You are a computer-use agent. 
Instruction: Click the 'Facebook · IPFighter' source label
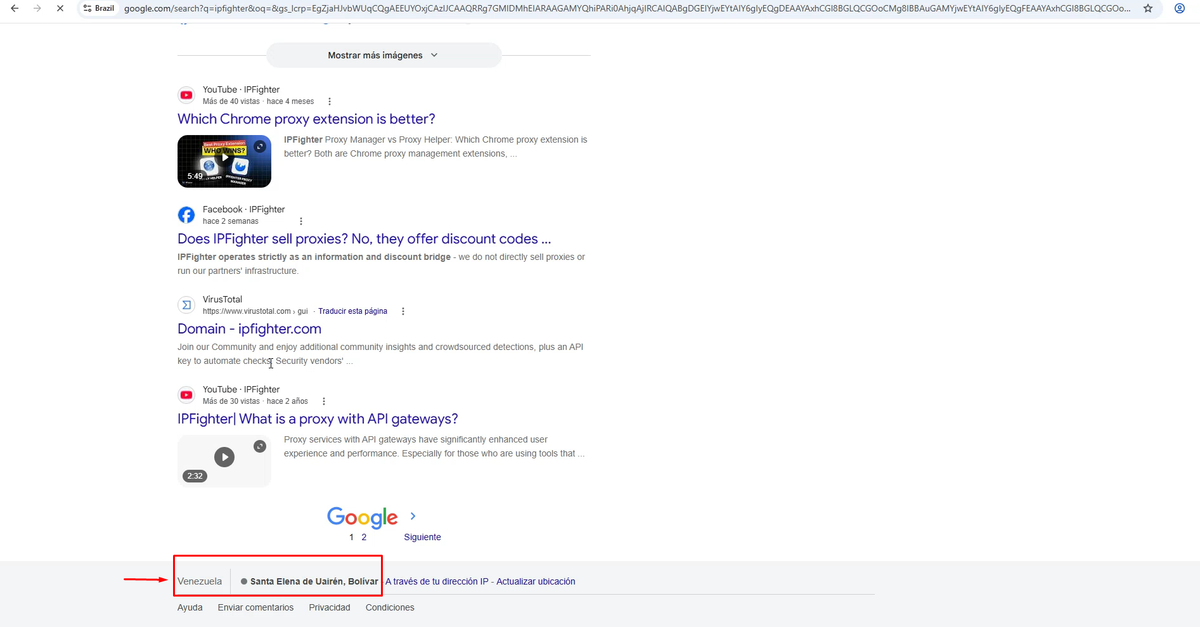(x=244, y=210)
